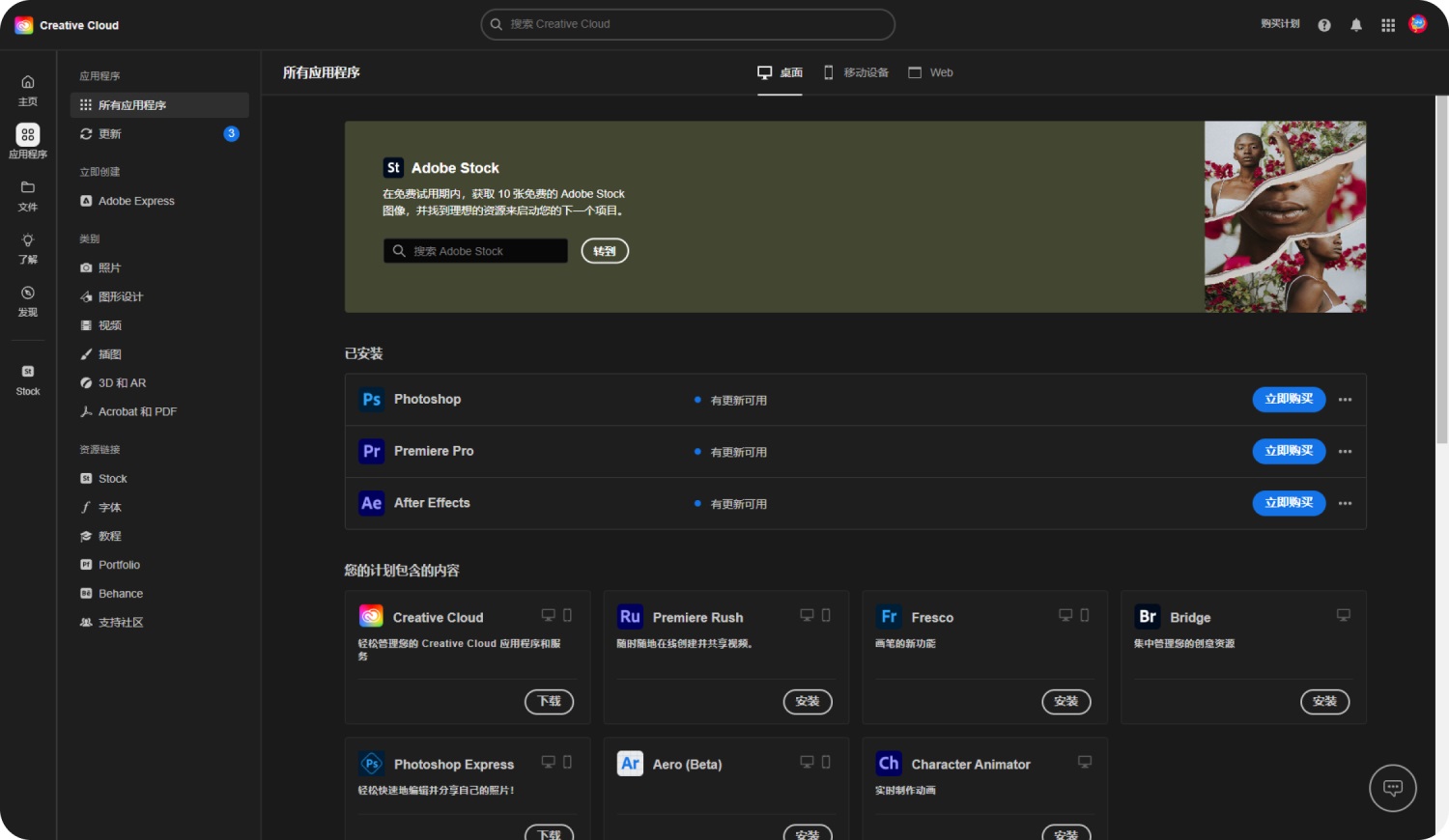Click 立即购买 for Premiere Pro
The image size is (1449, 840).
[1289, 451]
